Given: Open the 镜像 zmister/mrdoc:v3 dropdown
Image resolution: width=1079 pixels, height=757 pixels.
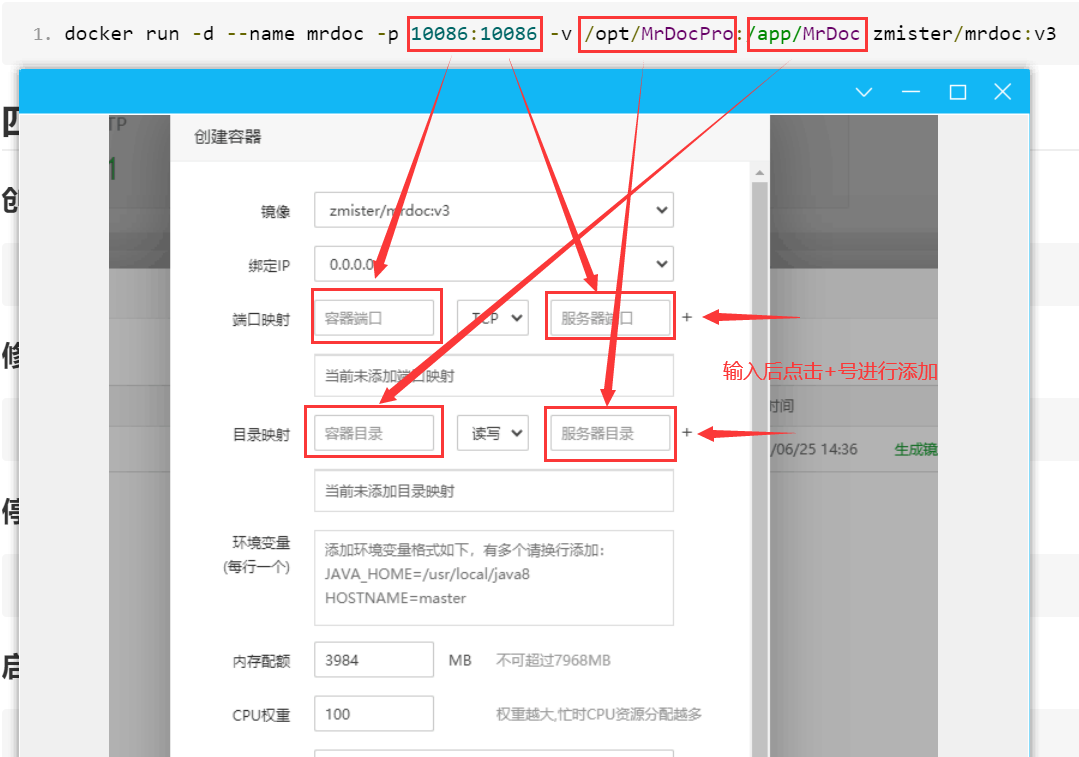Looking at the screenshot, I should (x=493, y=210).
